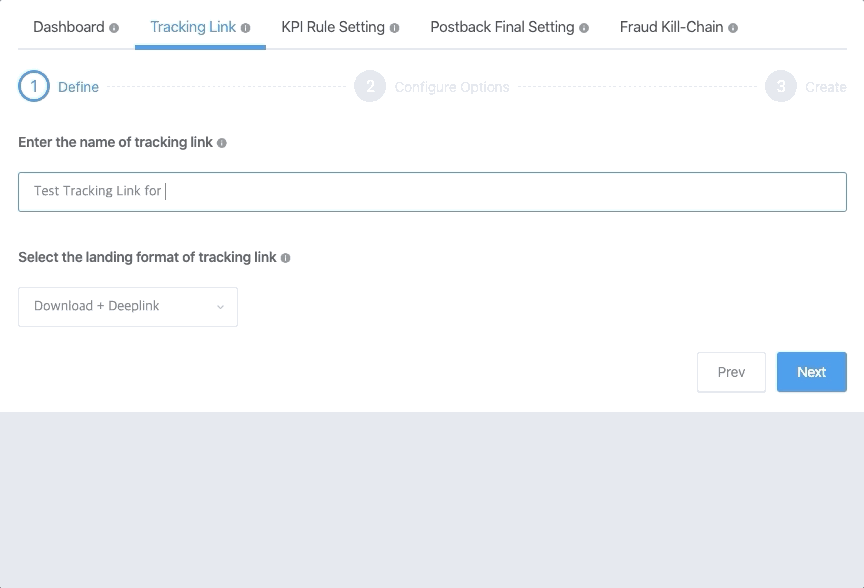Open the KPI Rule Setting tab

coord(331,27)
